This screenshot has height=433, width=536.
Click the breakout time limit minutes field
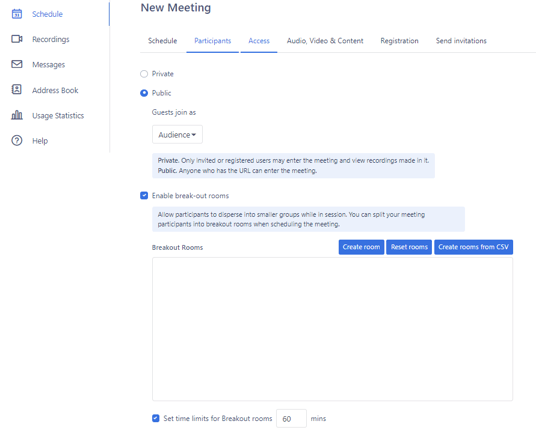tap(291, 418)
